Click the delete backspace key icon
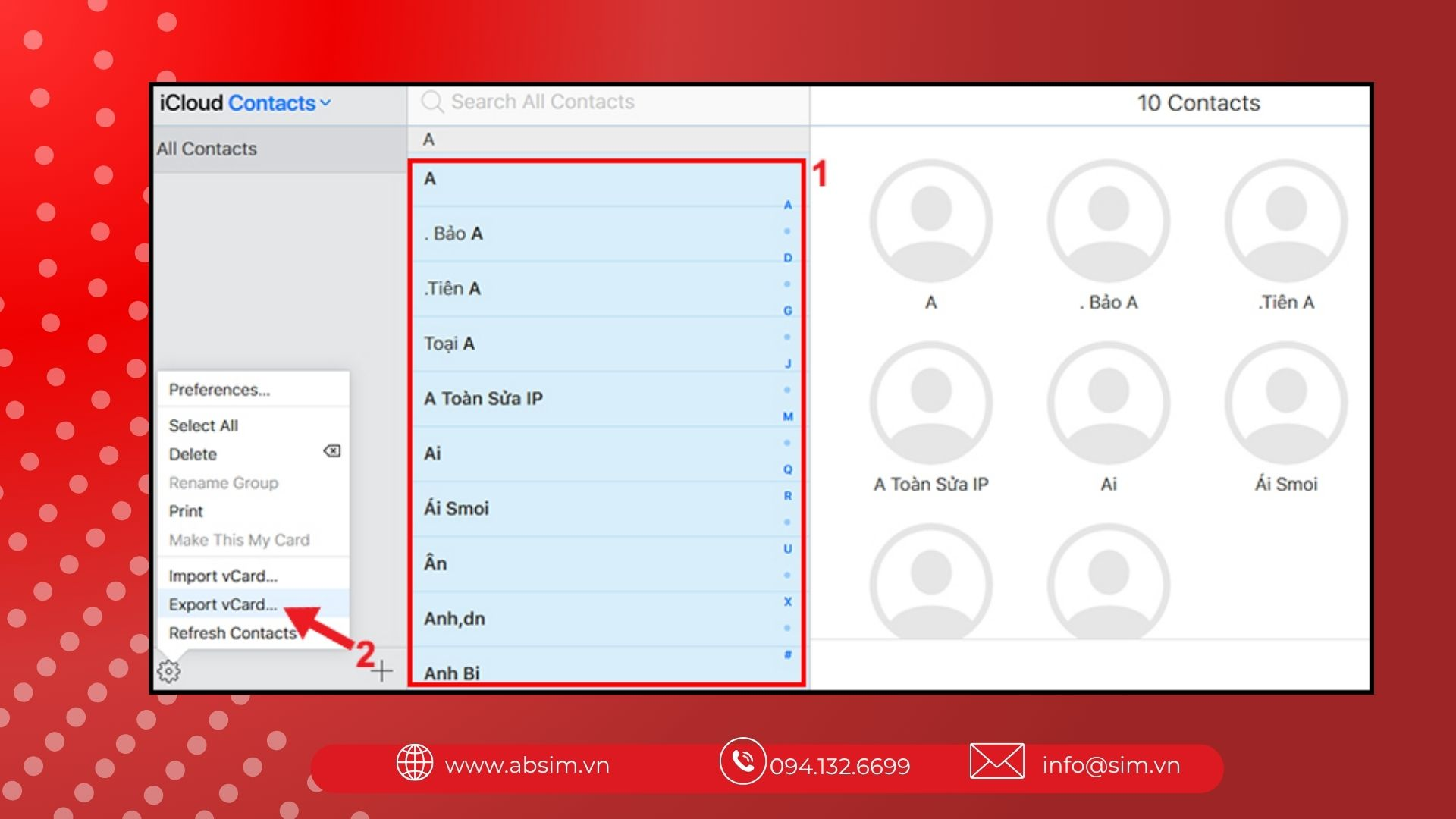 pyautogui.click(x=332, y=451)
